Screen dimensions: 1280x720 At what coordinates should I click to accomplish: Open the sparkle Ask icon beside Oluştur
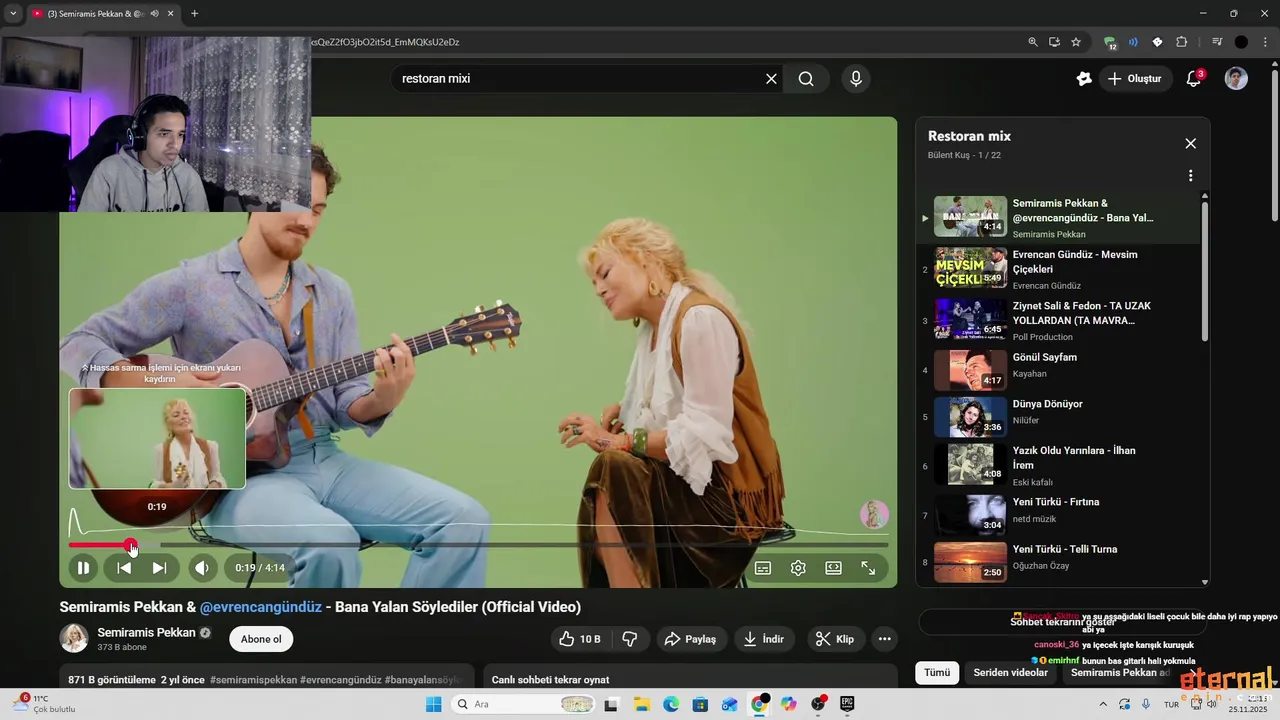pos(1084,78)
